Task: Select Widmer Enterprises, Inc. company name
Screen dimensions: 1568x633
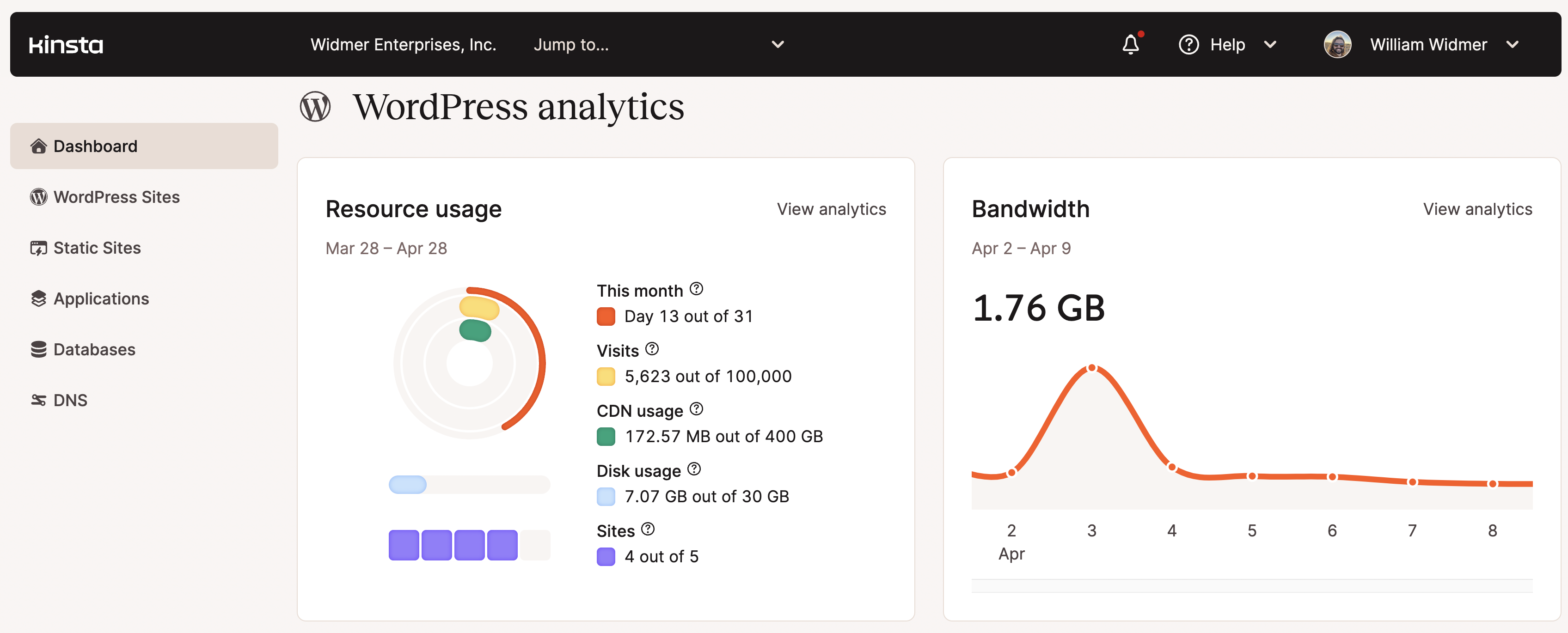Action: (403, 44)
